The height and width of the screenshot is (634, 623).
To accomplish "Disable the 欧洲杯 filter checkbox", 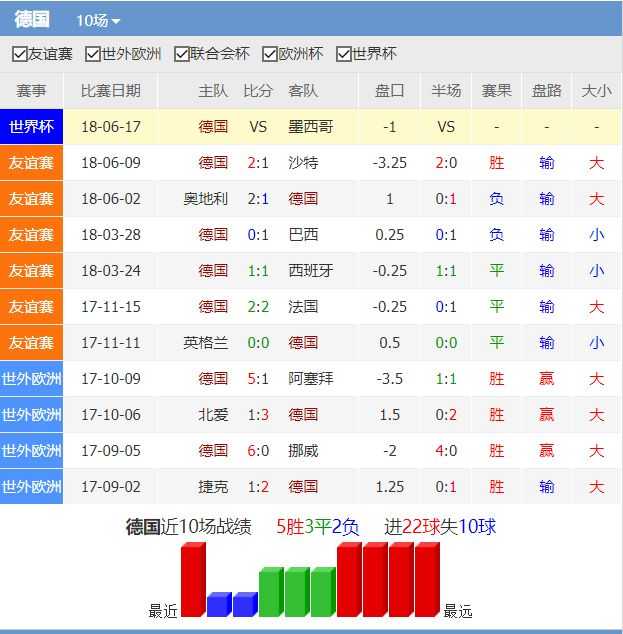I will 270,54.
